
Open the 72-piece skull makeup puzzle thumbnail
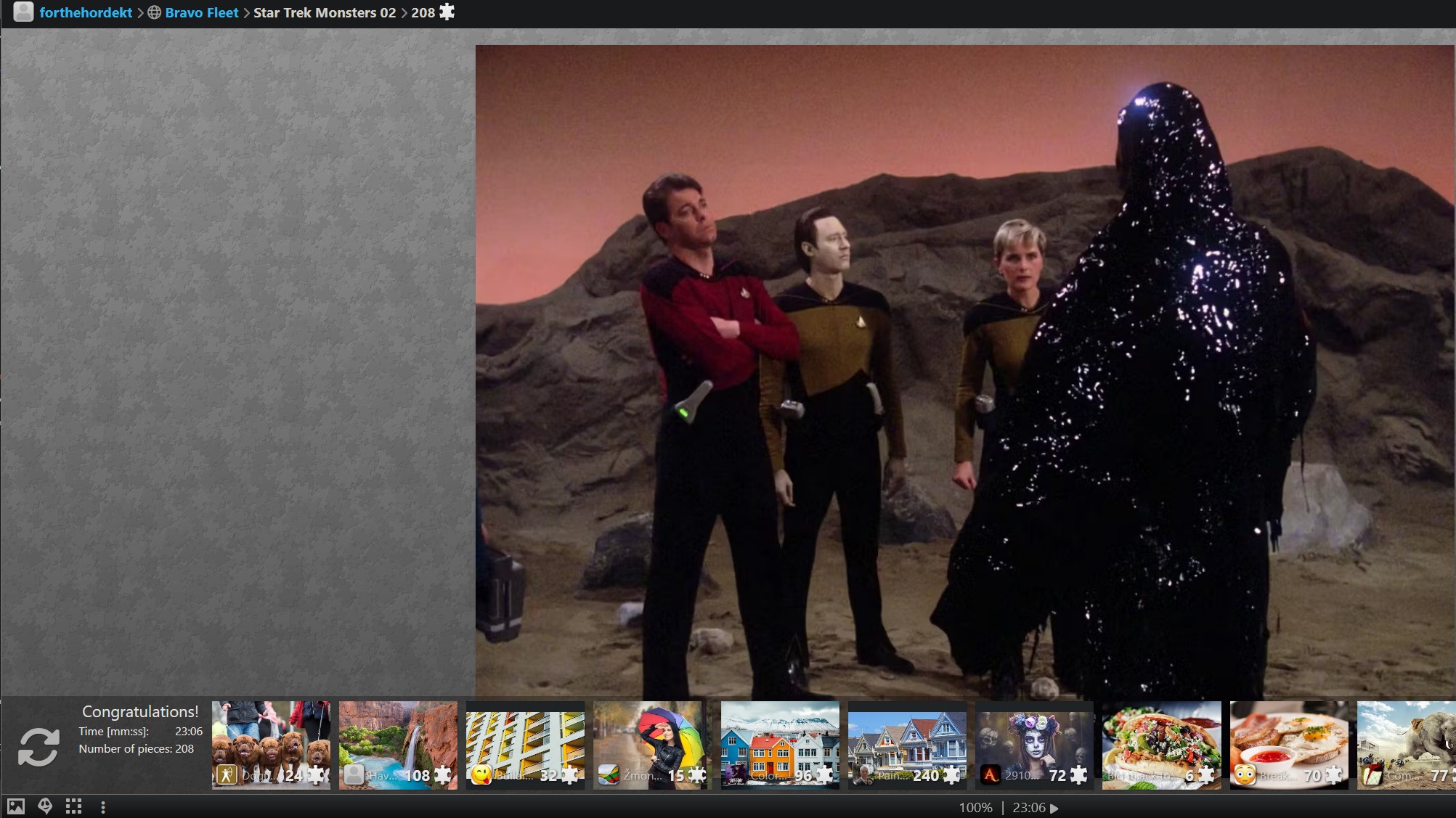[x=1034, y=745]
